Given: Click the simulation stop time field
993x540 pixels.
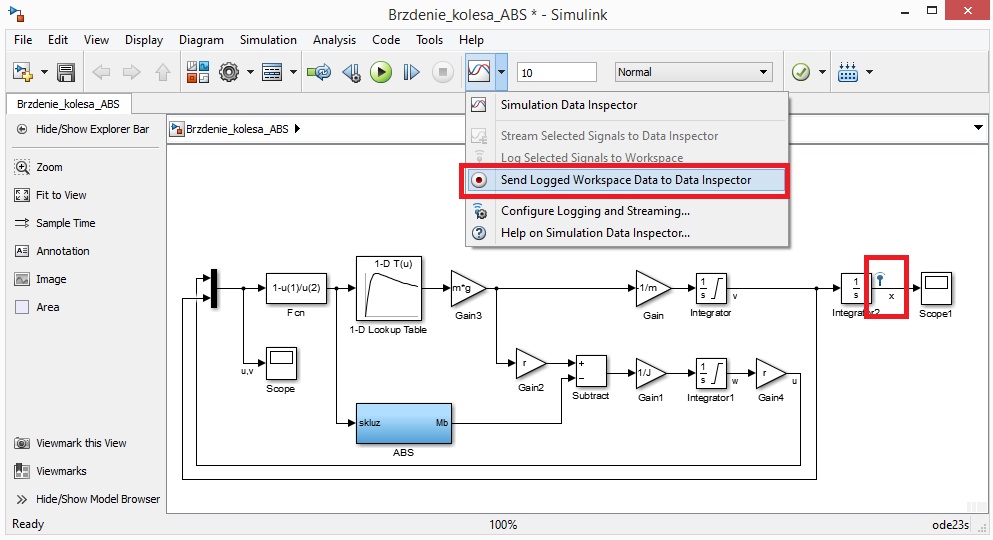Looking at the screenshot, I should click(x=557, y=72).
